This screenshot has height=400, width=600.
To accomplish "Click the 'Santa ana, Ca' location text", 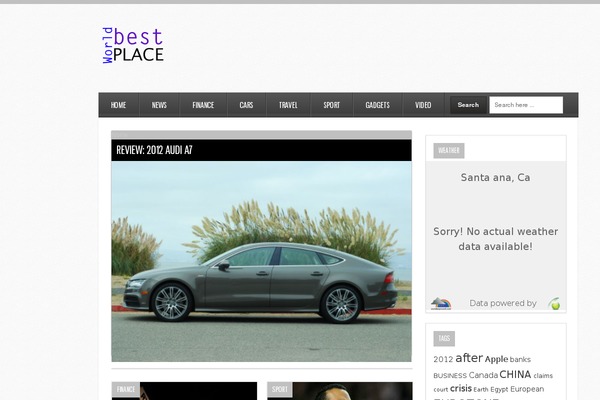I will [x=496, y=178].
